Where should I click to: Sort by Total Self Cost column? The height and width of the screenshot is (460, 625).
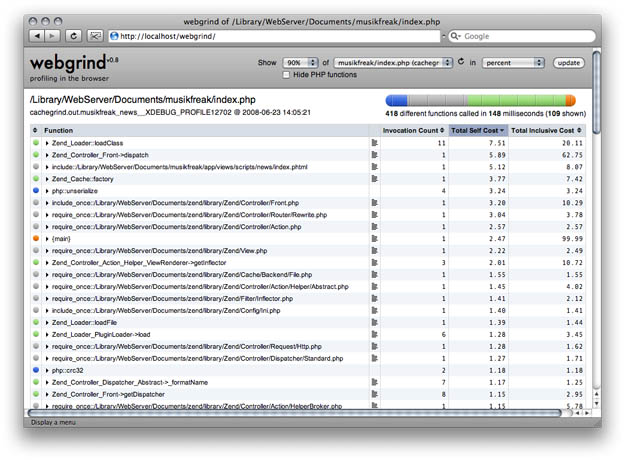pos(478,130)
